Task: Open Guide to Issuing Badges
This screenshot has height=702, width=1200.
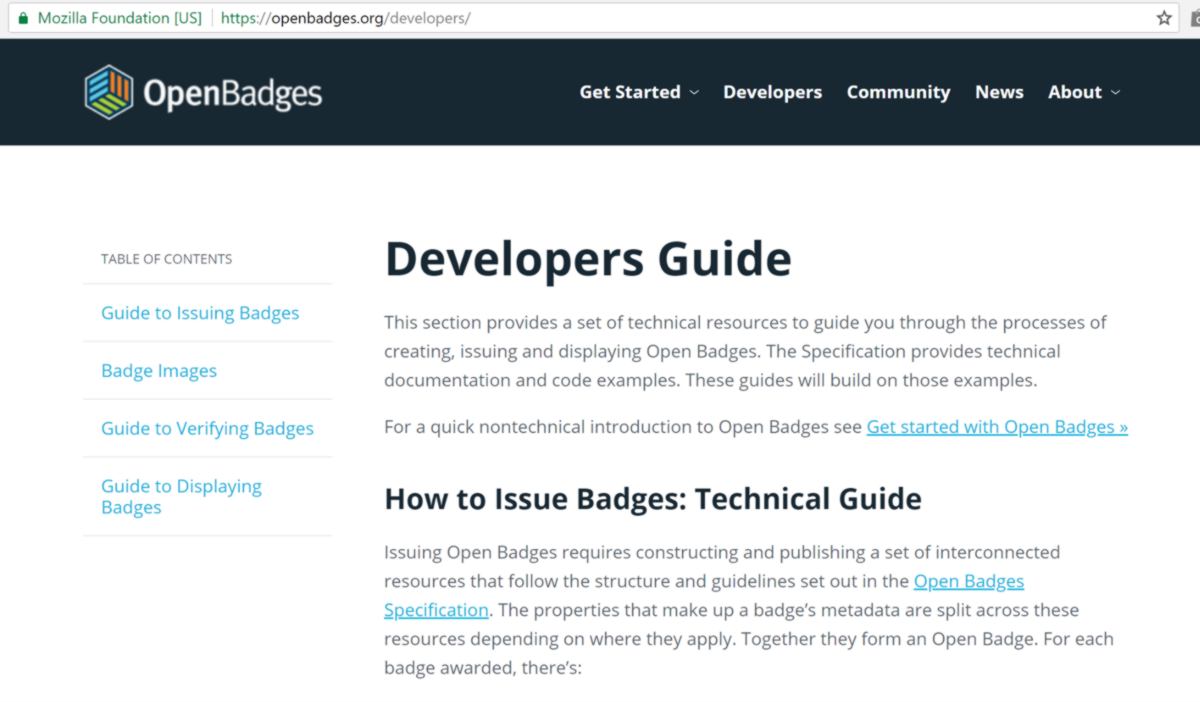Action: coord(200,313)
